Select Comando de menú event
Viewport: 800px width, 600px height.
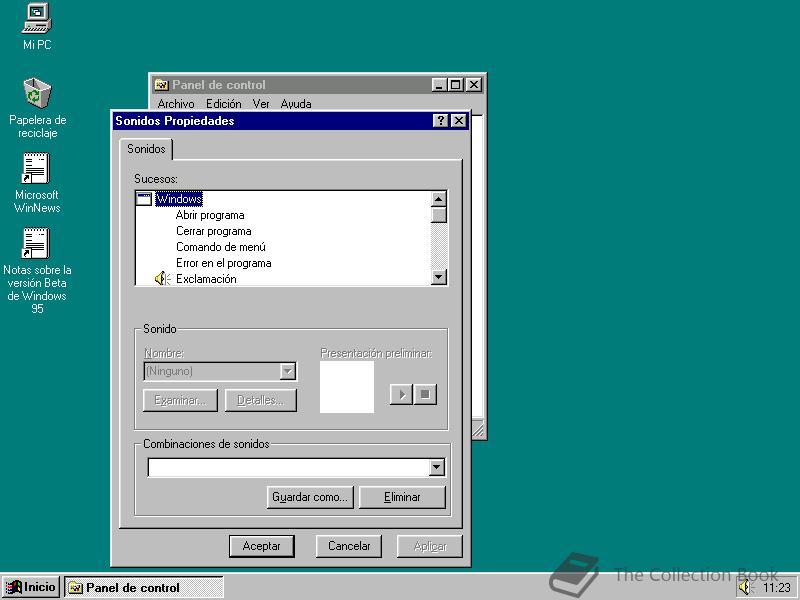click(220, 247)
